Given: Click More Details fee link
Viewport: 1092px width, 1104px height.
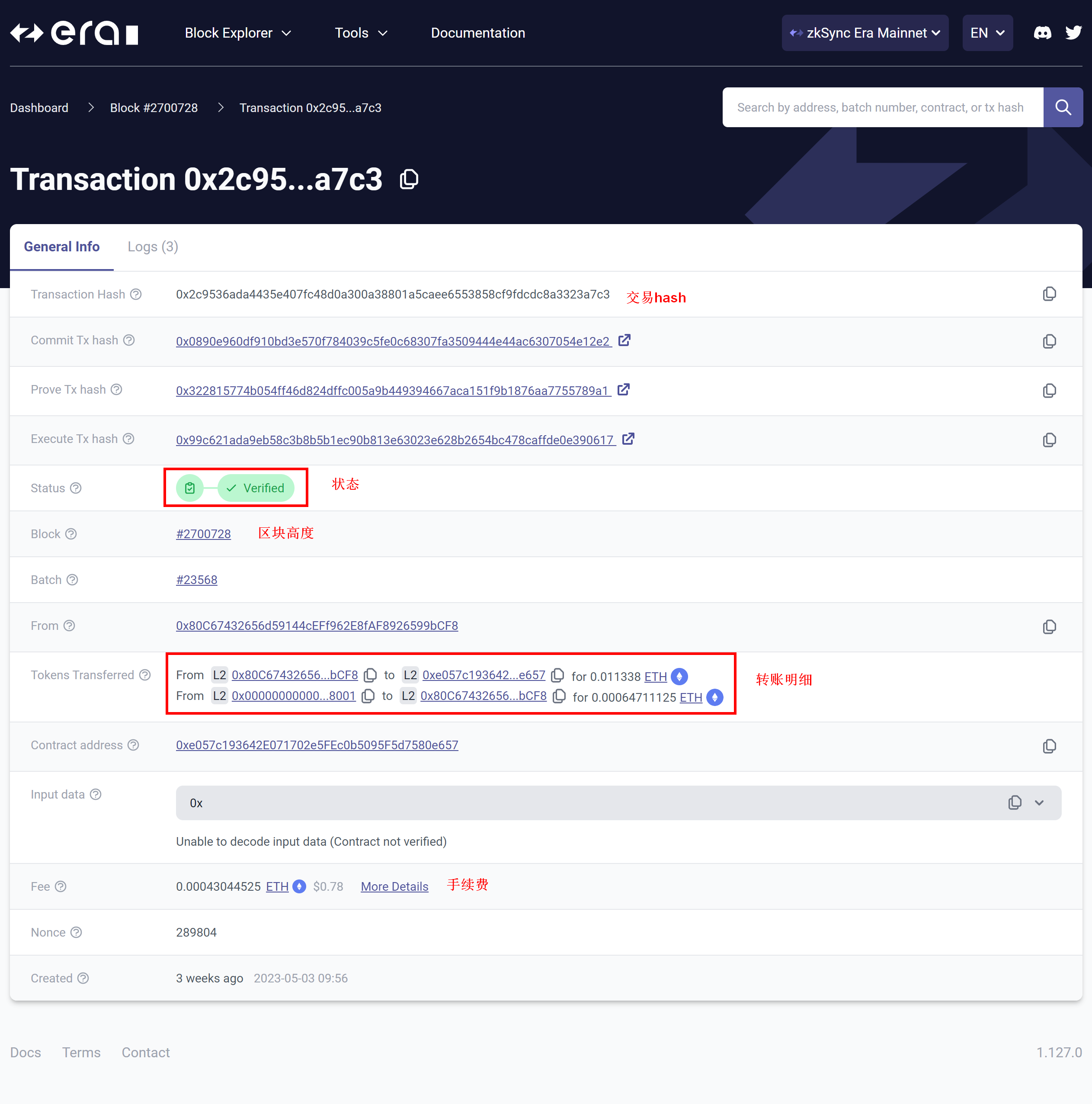Looking at the screenshot, I should 394,887.
